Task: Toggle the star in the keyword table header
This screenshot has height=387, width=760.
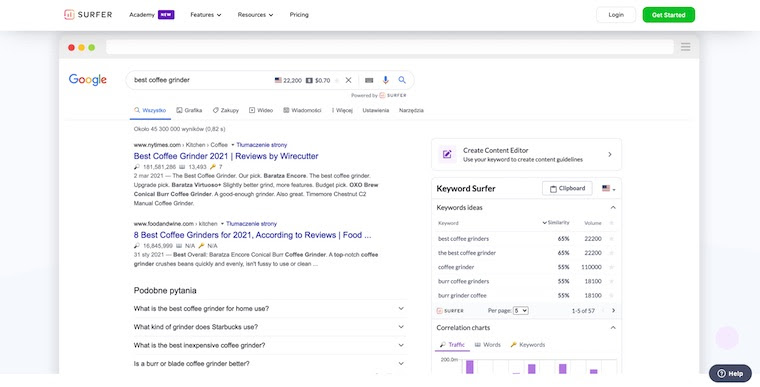Action: (611, 223)
